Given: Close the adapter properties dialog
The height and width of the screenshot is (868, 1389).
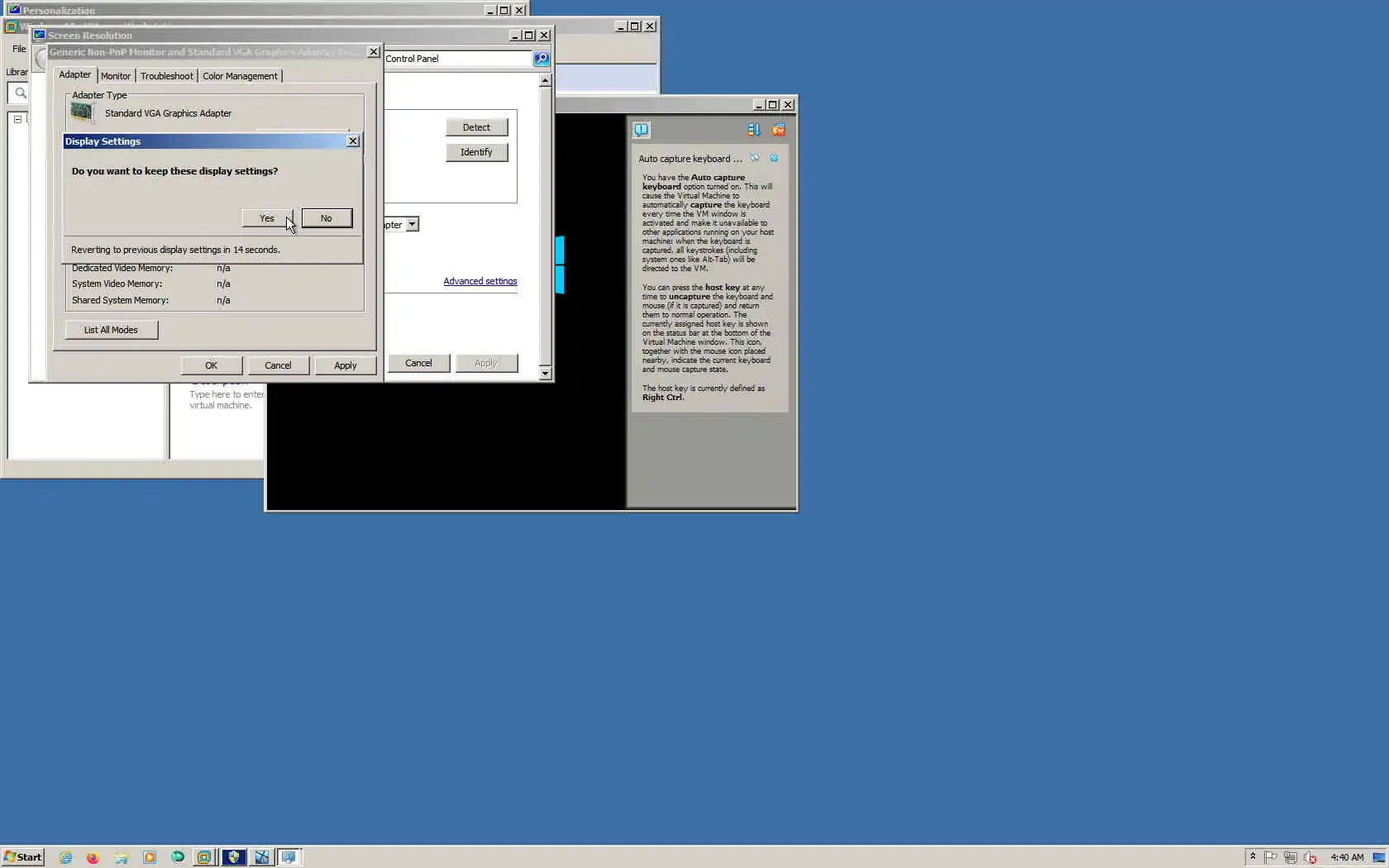Looking at the screenshot, I should pos(374,52).
